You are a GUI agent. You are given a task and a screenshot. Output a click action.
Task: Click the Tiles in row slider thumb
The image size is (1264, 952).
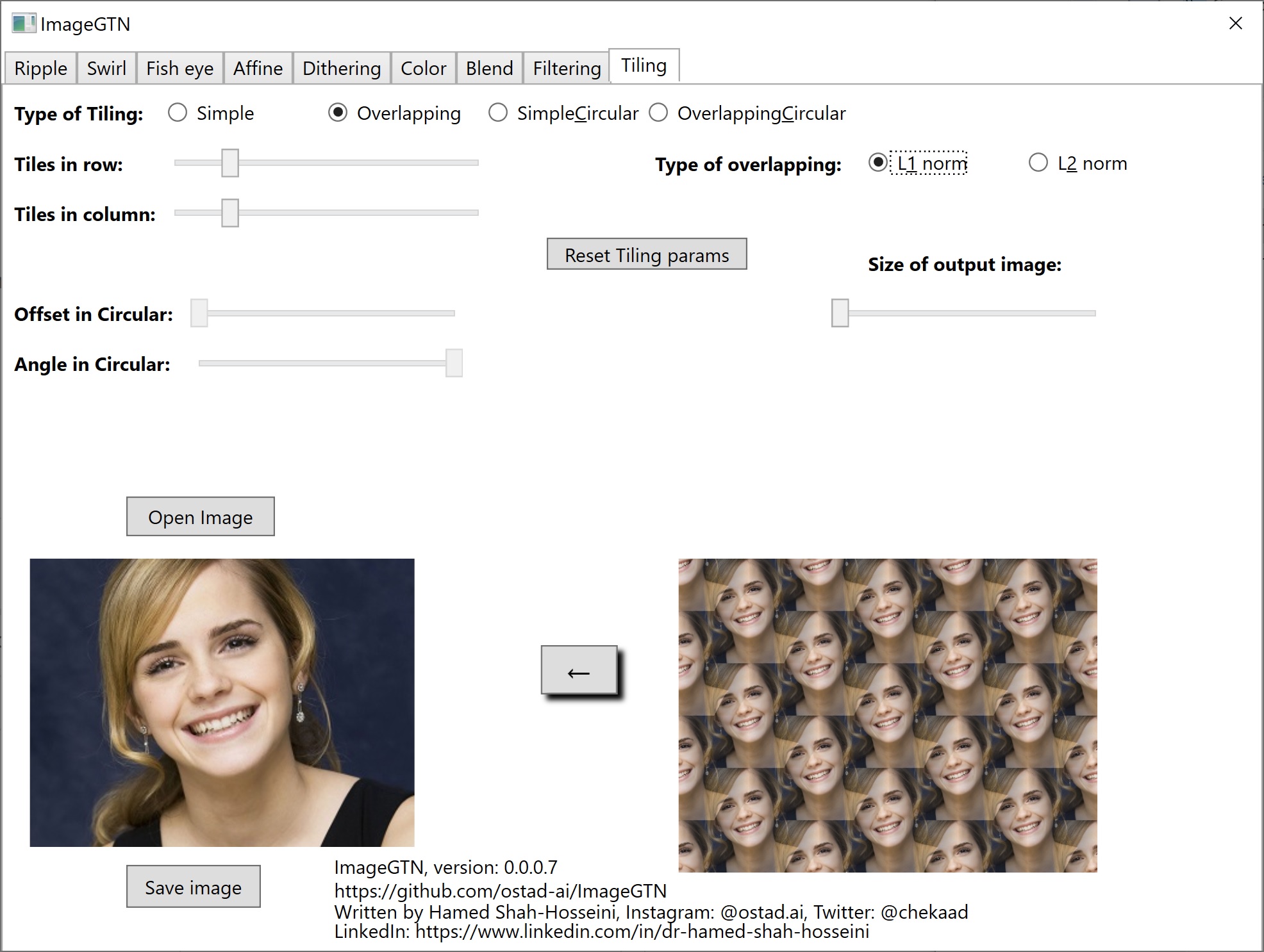tap(230, 163)
